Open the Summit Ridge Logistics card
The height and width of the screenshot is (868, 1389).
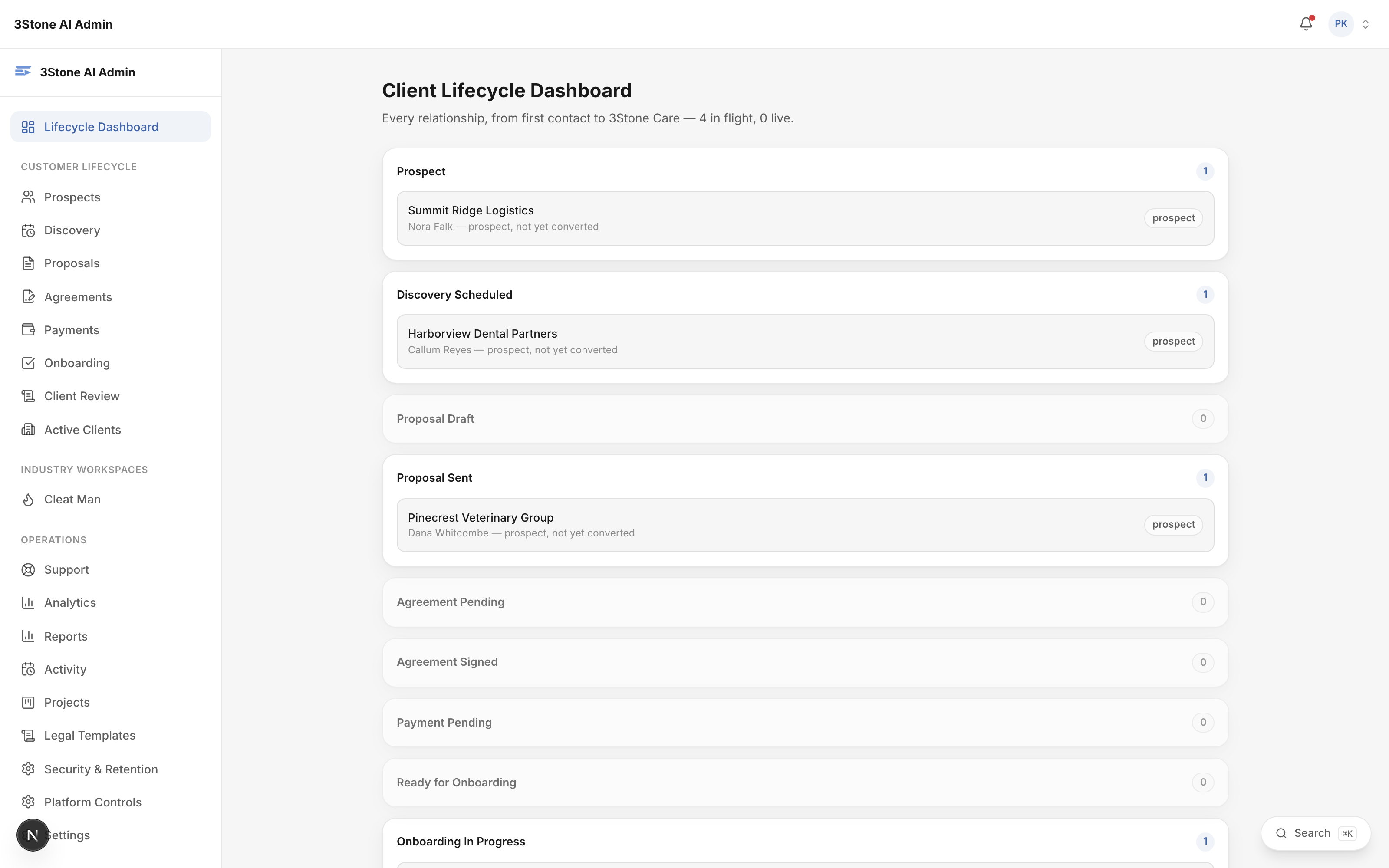click(805, 218)
